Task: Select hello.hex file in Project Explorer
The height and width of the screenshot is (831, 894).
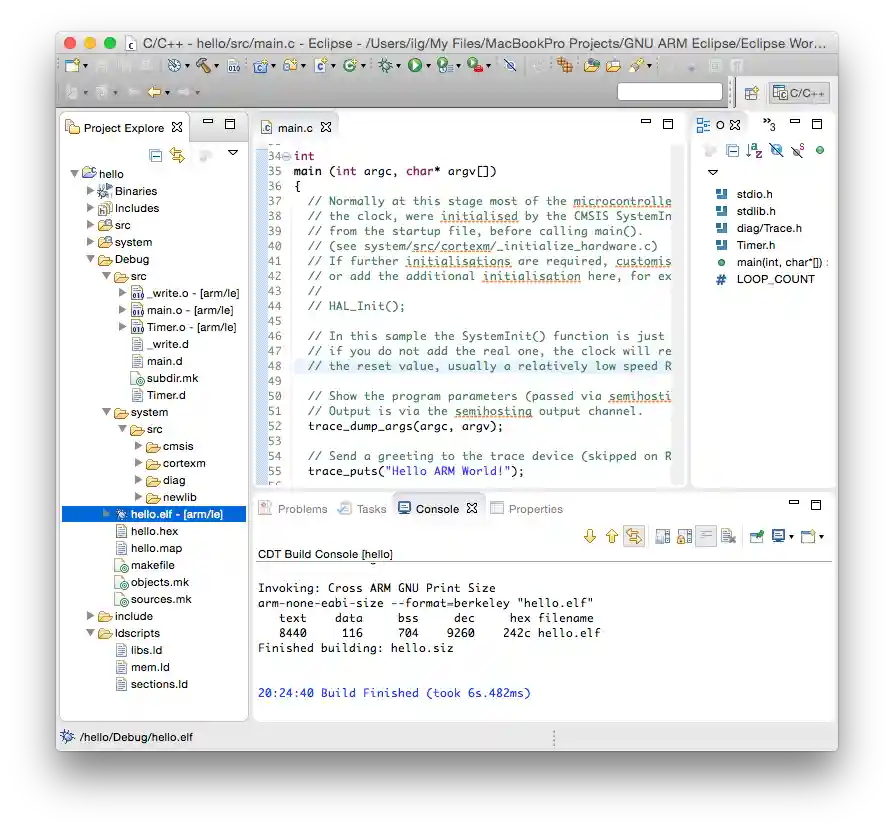Action: (154, 532)
